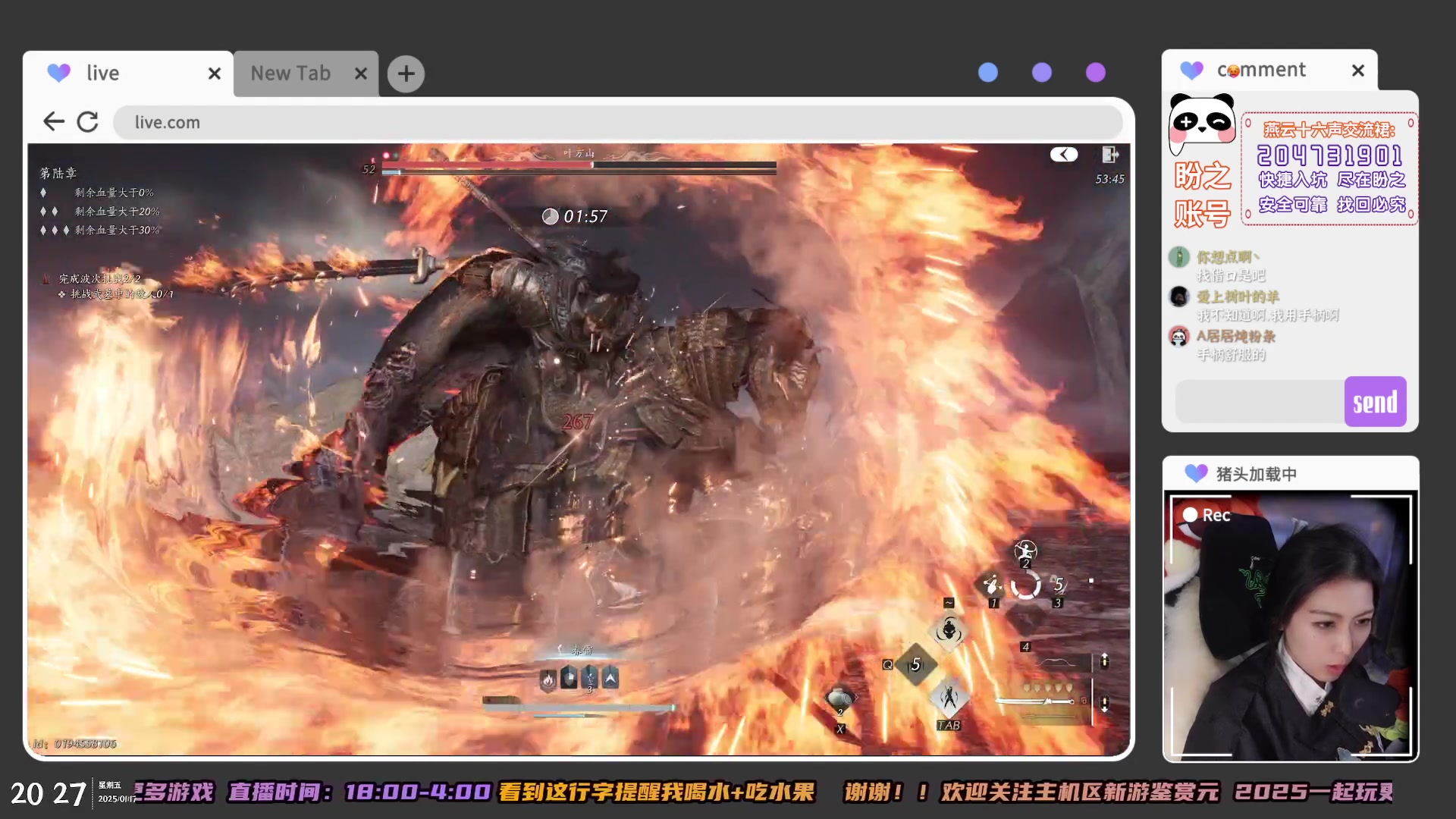Image resolution: width=1456 pixels, height=819 pixels.
Task: Click the Rec indicator on webcam
Action: pos(1207,515)
